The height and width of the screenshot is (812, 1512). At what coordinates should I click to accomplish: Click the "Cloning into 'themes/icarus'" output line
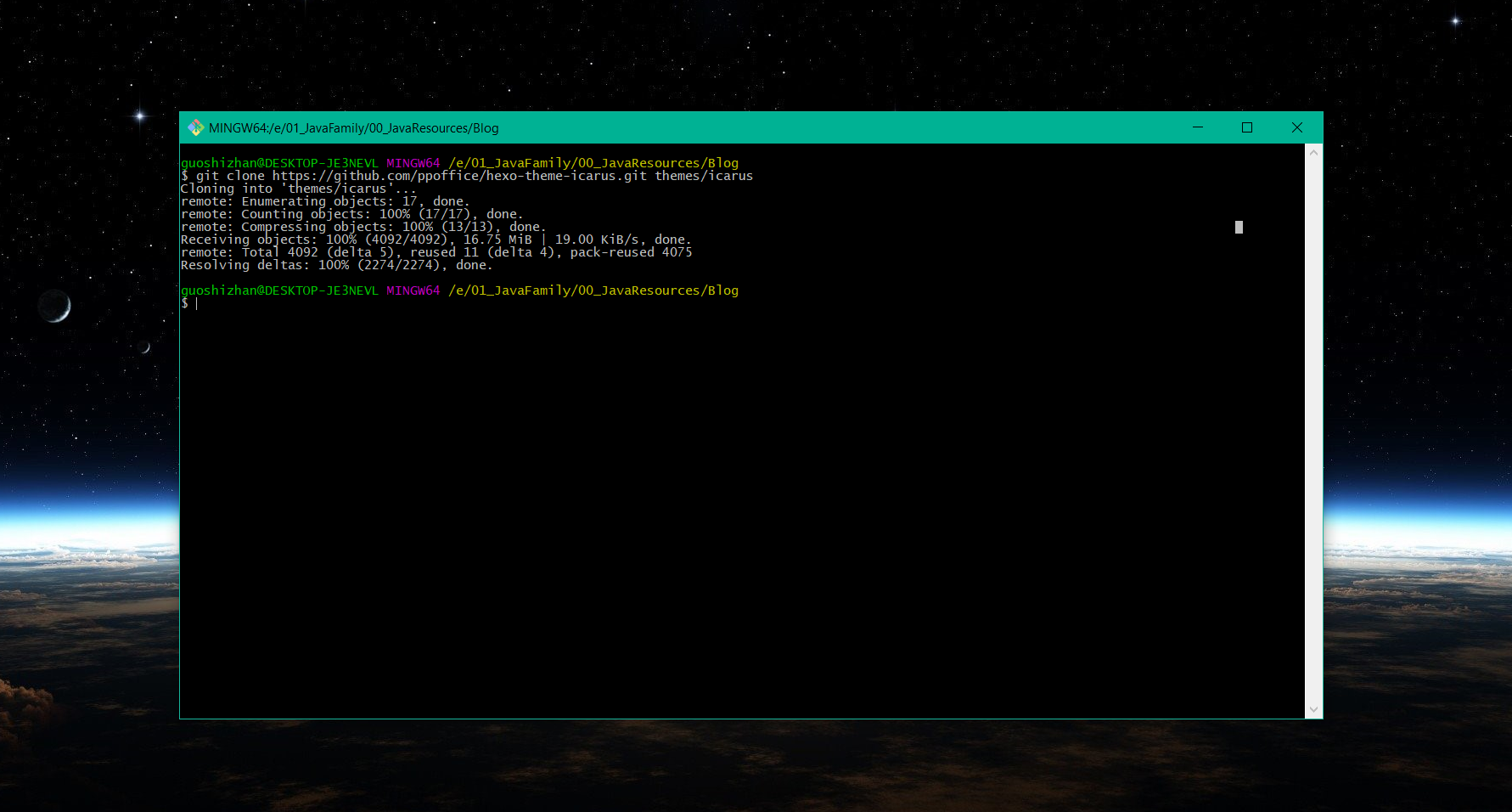[x=297, y=189]
